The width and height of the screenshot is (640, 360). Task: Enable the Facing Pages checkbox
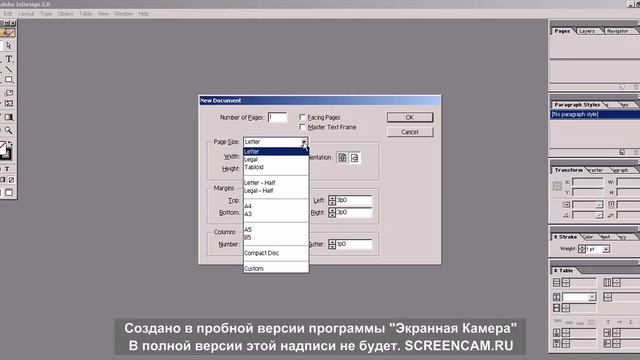302,117
